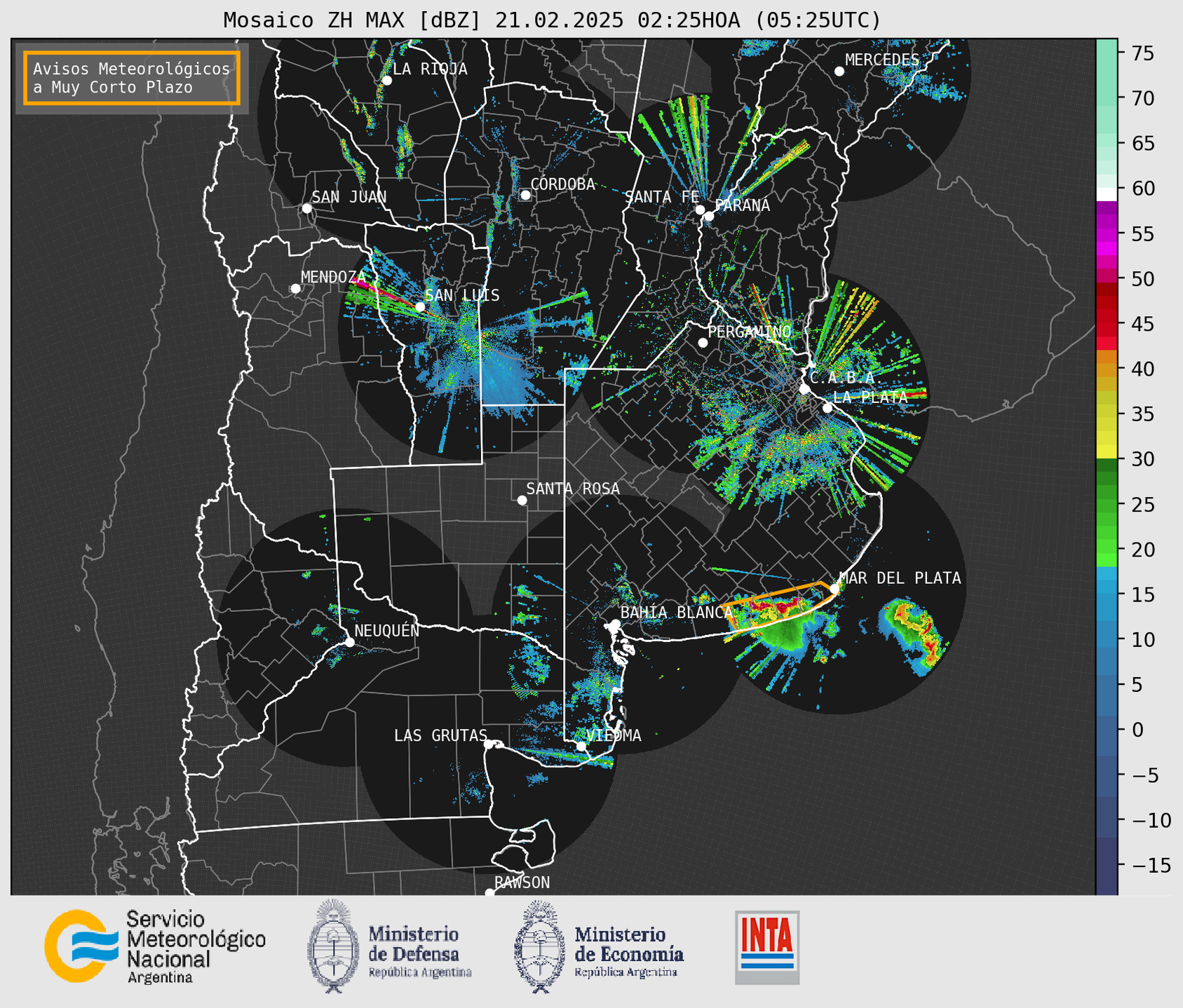Select the Pergamino city marker

click(x=703, y=343)
